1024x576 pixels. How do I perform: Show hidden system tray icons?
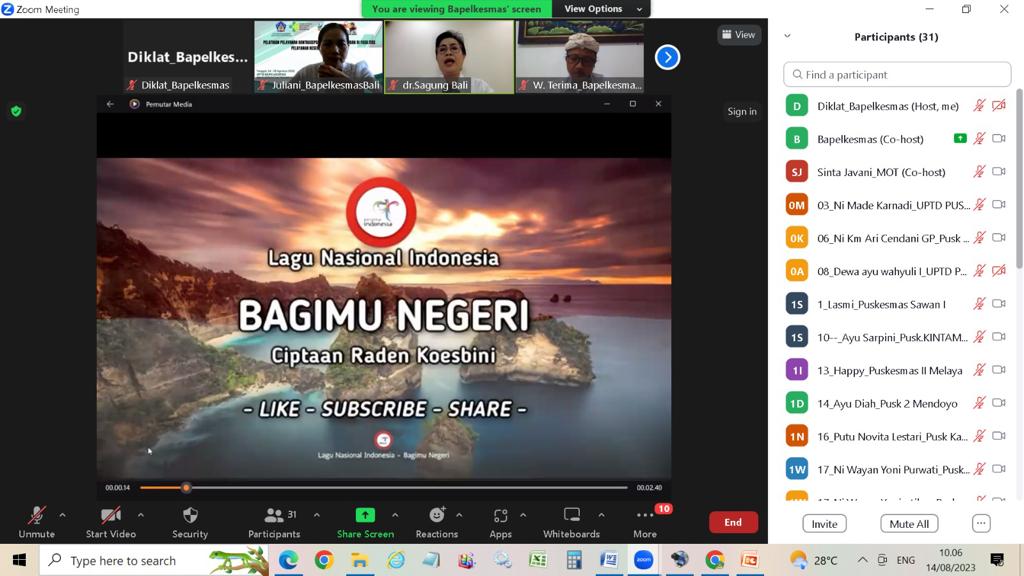click(863, 560)
